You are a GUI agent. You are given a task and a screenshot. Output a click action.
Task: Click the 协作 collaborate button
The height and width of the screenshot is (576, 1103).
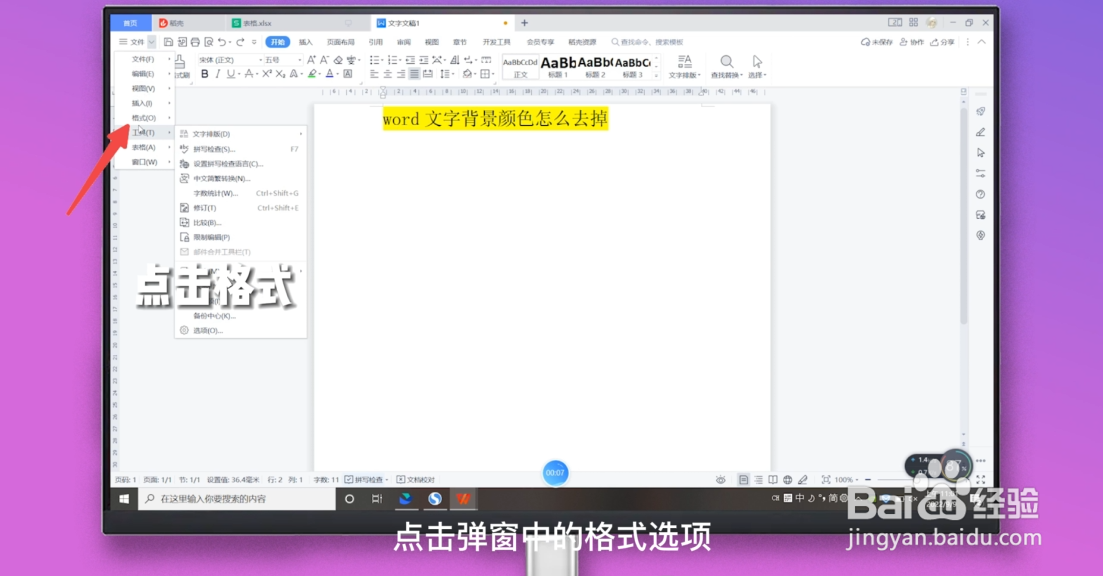tap(912, 42)
